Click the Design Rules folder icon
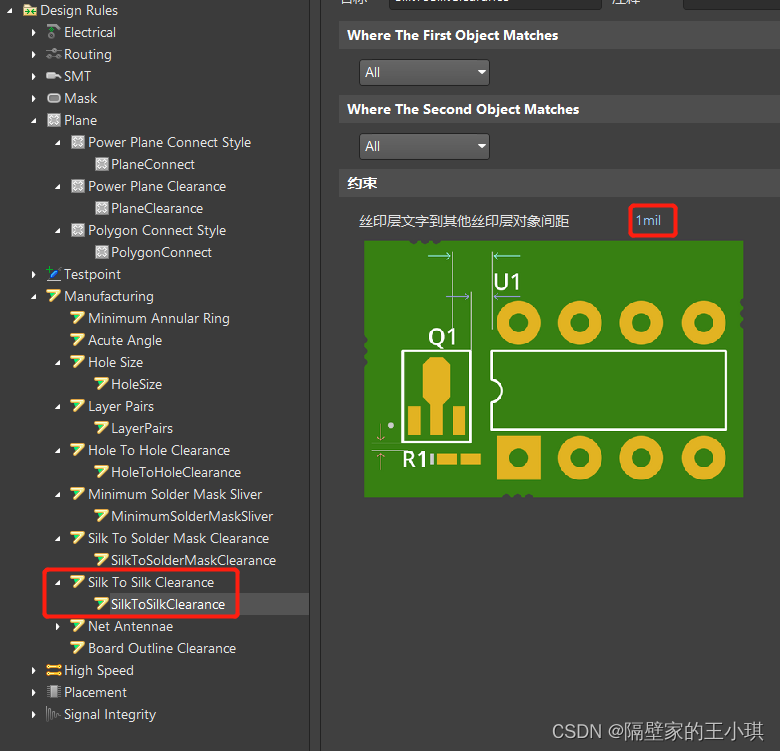Viewport: 780px width, 751px height. pos(30,10)
